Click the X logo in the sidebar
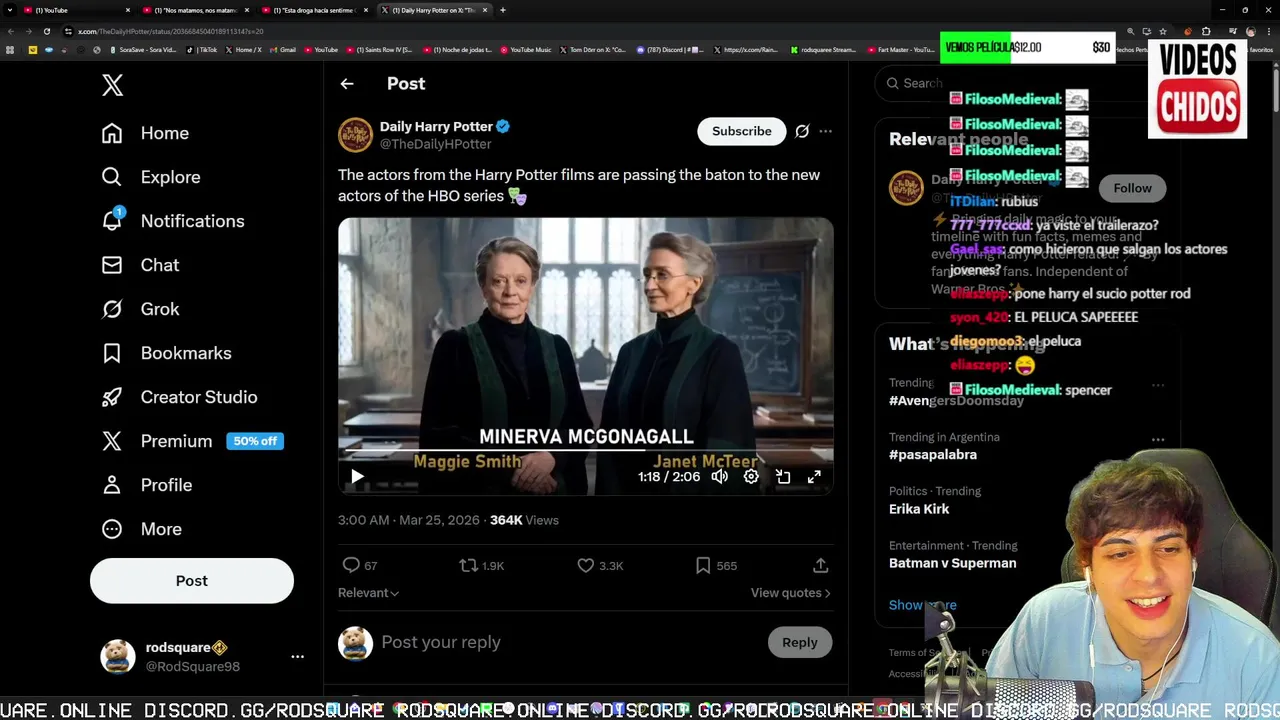 click(113, 85)
